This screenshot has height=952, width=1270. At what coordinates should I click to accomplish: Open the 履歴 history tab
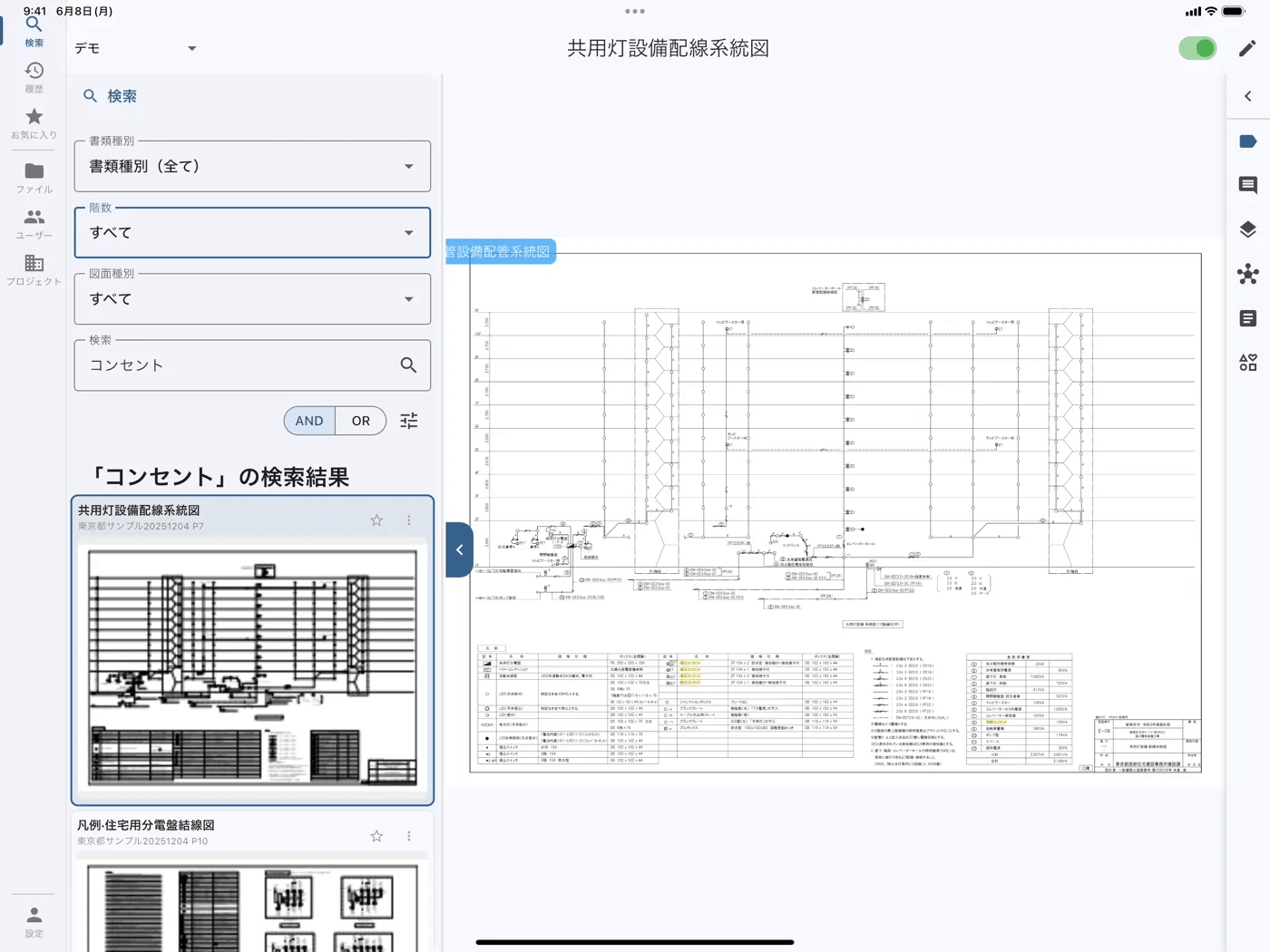coord(34,77)
